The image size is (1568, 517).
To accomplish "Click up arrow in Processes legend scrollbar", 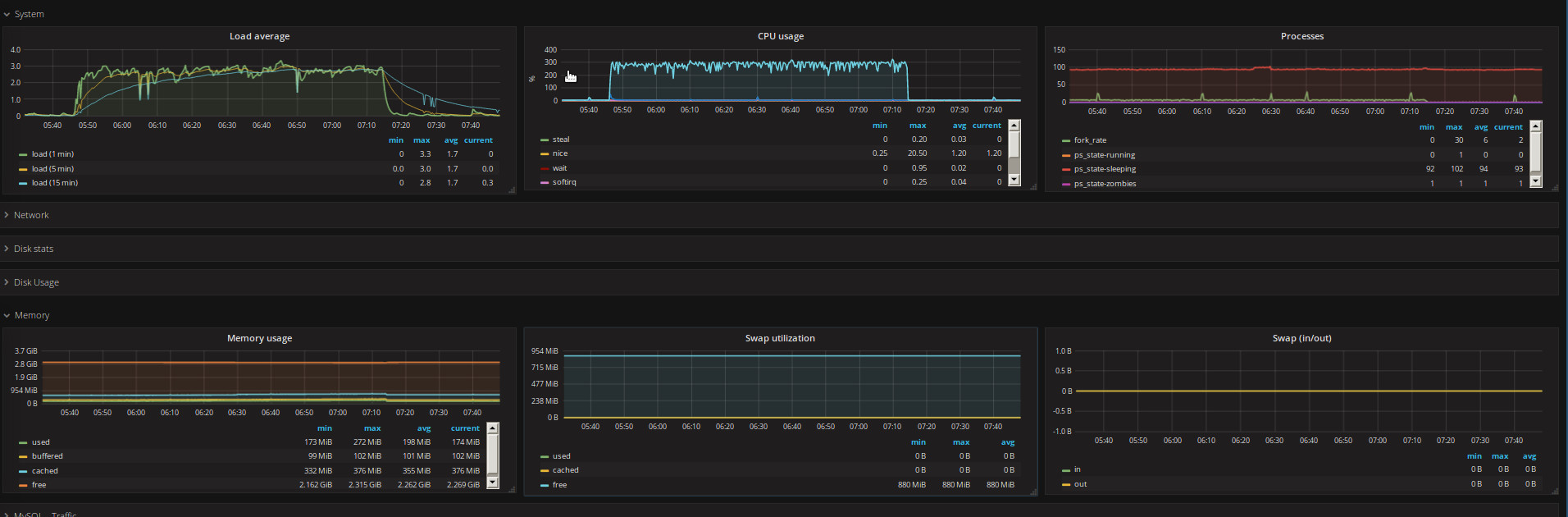I will pyautogui.click(x=1536, y=126).
